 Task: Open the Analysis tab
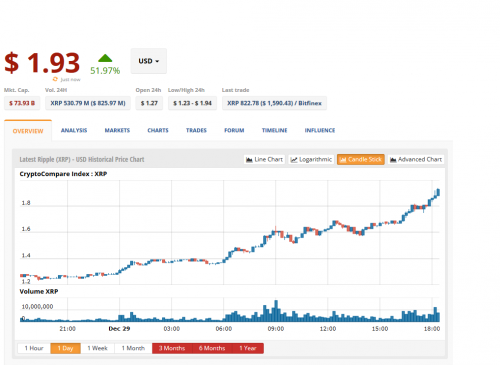(x=74, y=130)
